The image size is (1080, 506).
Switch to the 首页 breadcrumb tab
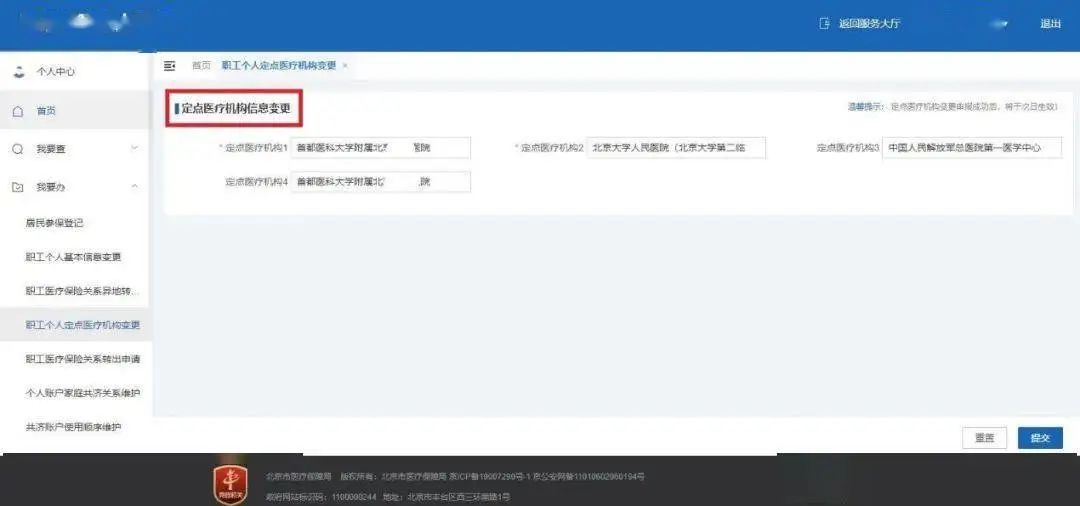pyautogui.click(x=201, y=66)
